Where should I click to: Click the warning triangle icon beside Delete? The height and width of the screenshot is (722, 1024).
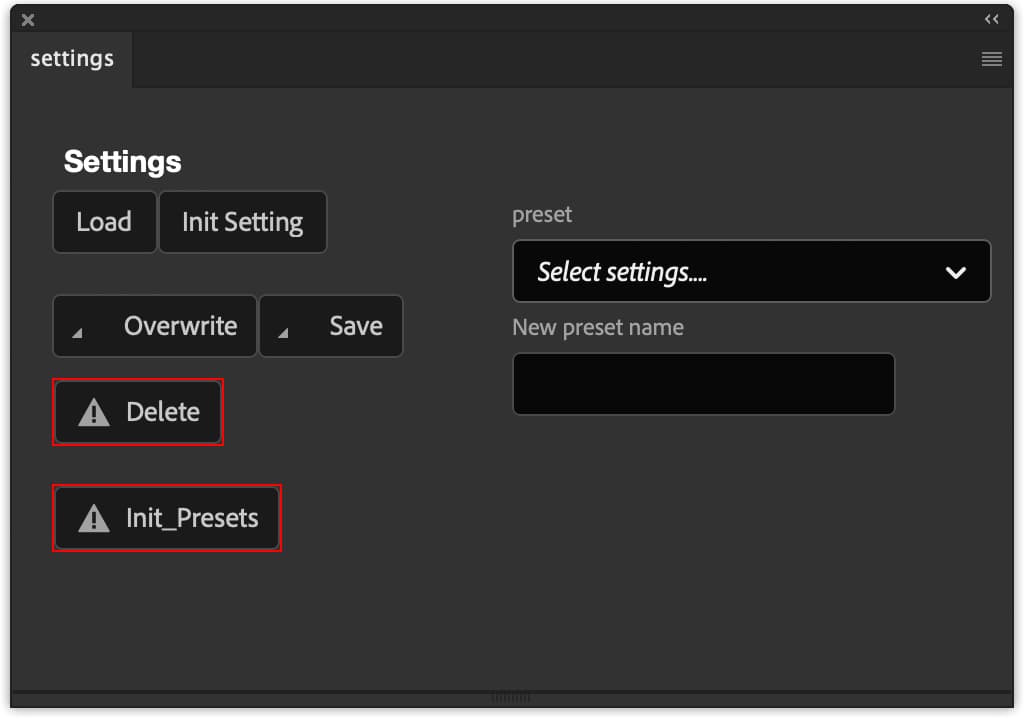tap(94, 412)
